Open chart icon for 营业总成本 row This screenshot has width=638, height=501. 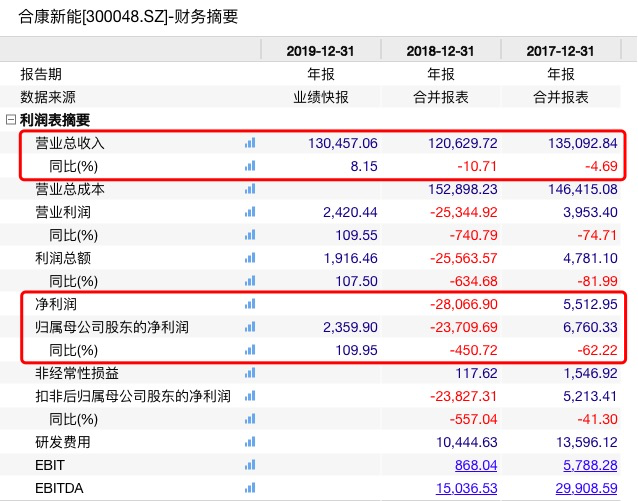[x=250, y=189]
